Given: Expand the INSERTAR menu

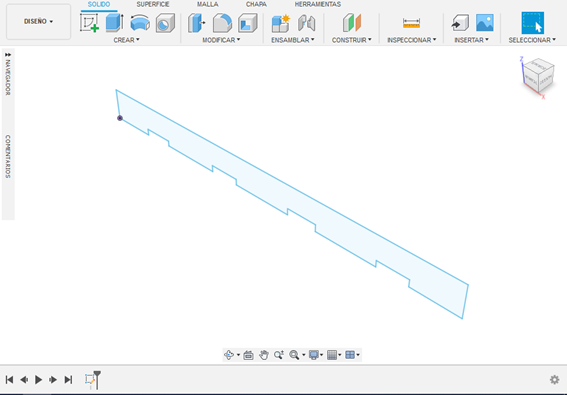Looking at the screenshot, I should (472, 40).
